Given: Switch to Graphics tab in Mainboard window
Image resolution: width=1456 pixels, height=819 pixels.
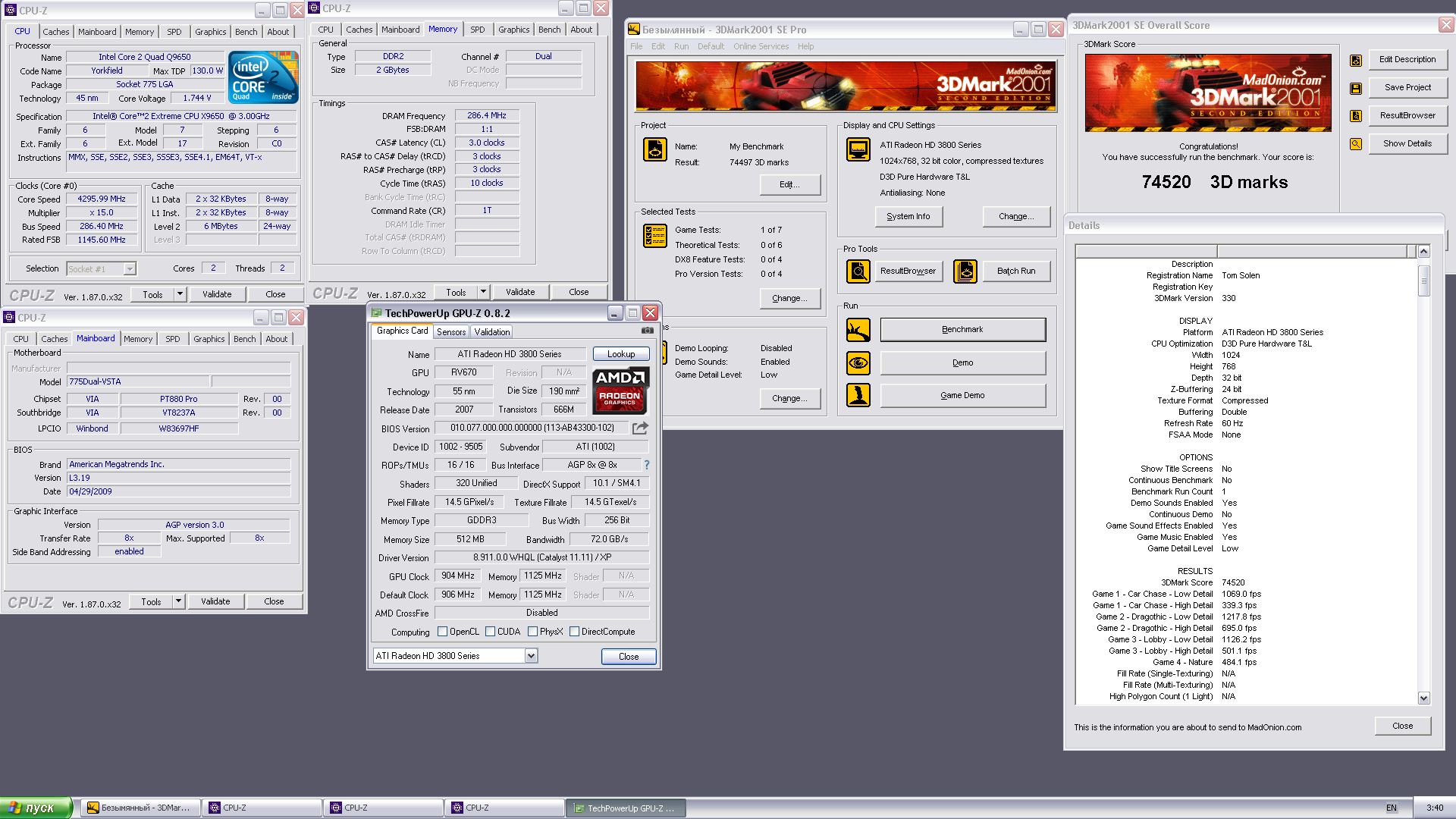Looking at the screenshot, I should tap(209, 339).
